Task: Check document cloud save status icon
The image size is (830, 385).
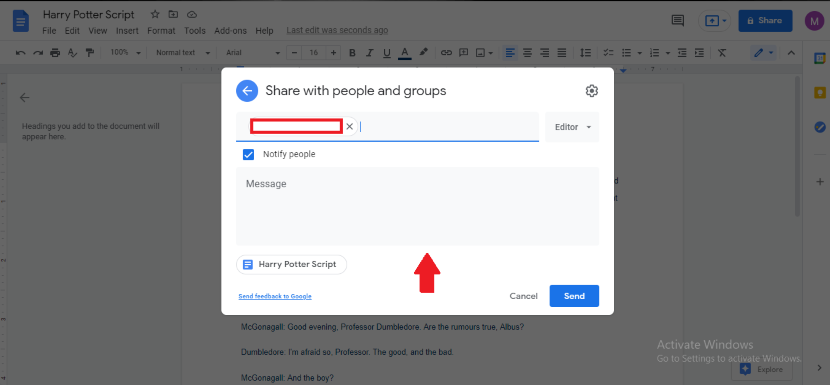Action: click(x=192, y=14)
